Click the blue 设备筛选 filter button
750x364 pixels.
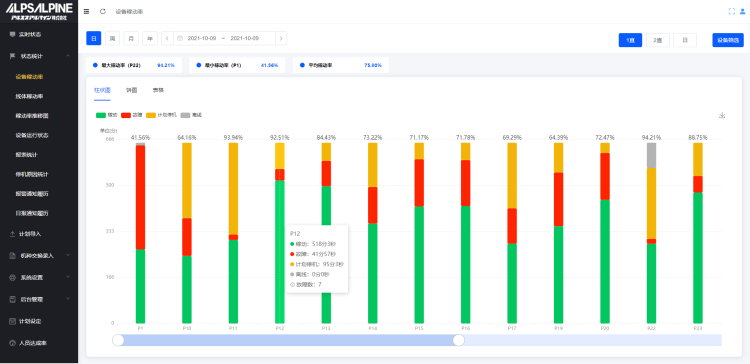728,40
